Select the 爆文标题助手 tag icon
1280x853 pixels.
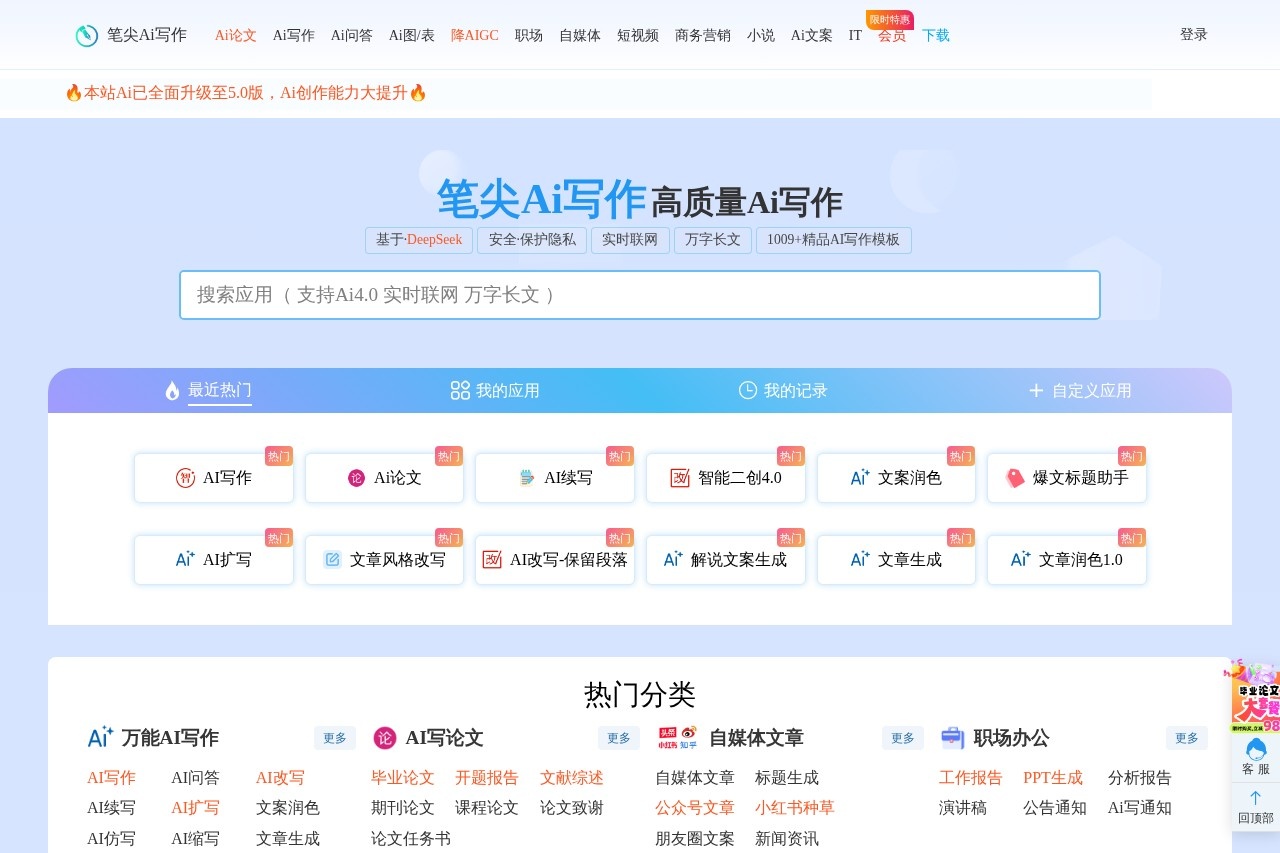(x=1015, y=478)
